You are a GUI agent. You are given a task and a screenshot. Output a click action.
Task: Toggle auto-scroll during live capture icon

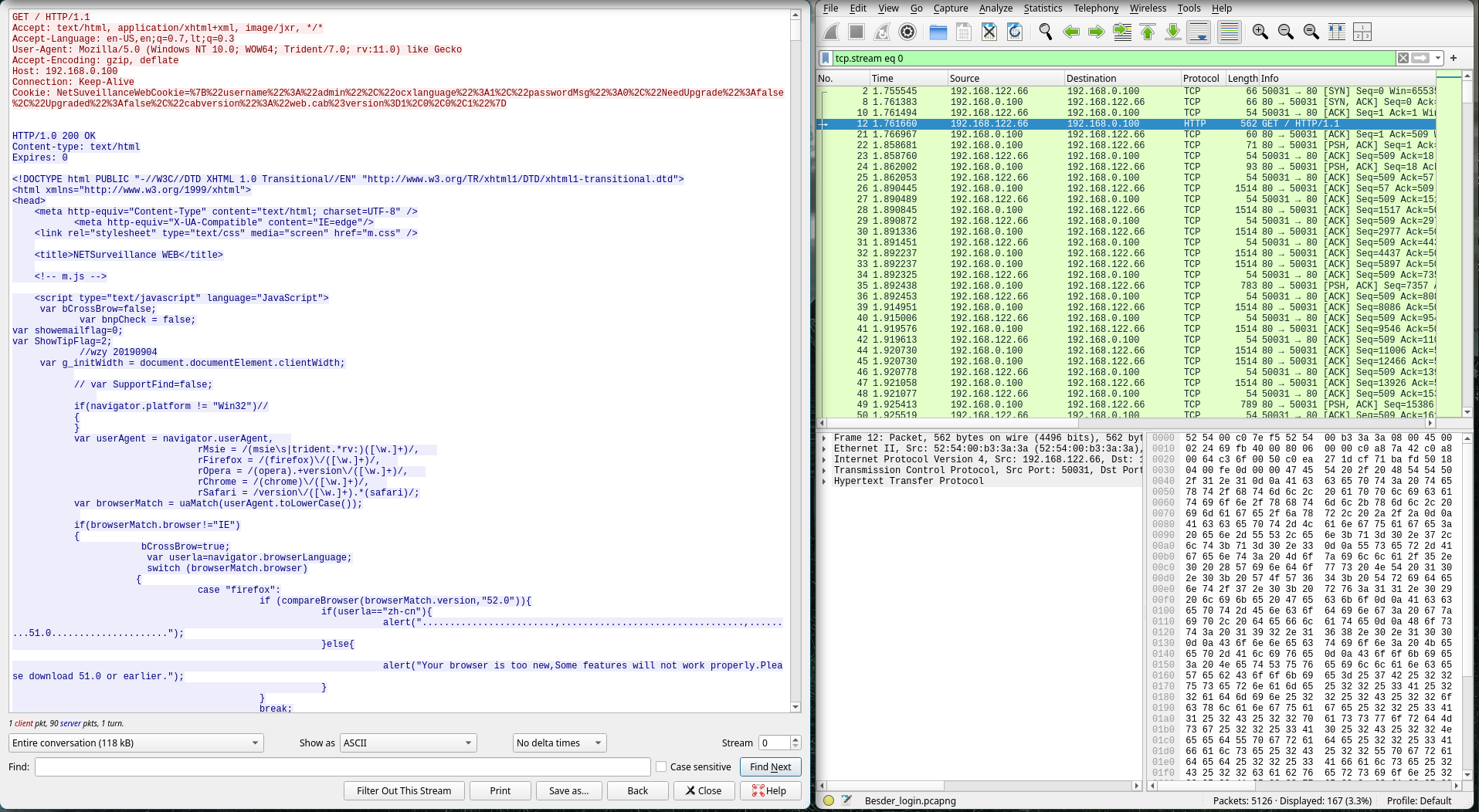pyautogui.click(x=1199, y=32)
